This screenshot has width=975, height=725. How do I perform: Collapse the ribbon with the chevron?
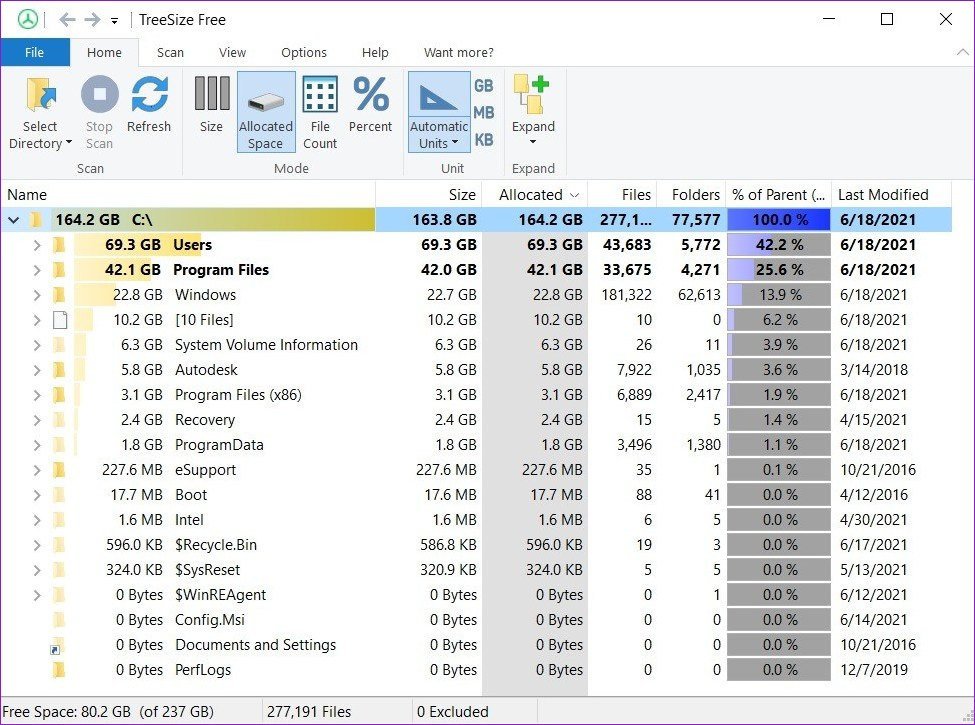[963, 52]
